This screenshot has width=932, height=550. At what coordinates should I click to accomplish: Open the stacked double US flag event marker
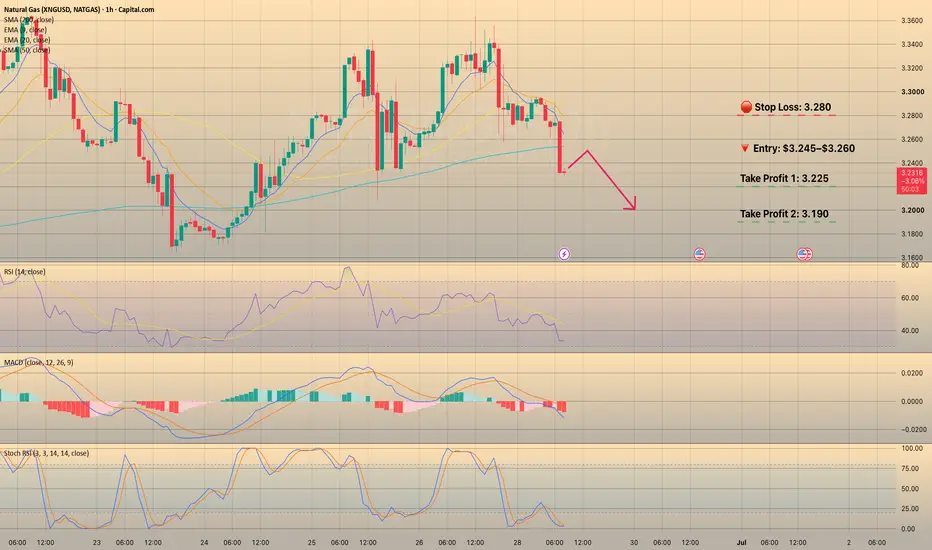coord(804,254)
